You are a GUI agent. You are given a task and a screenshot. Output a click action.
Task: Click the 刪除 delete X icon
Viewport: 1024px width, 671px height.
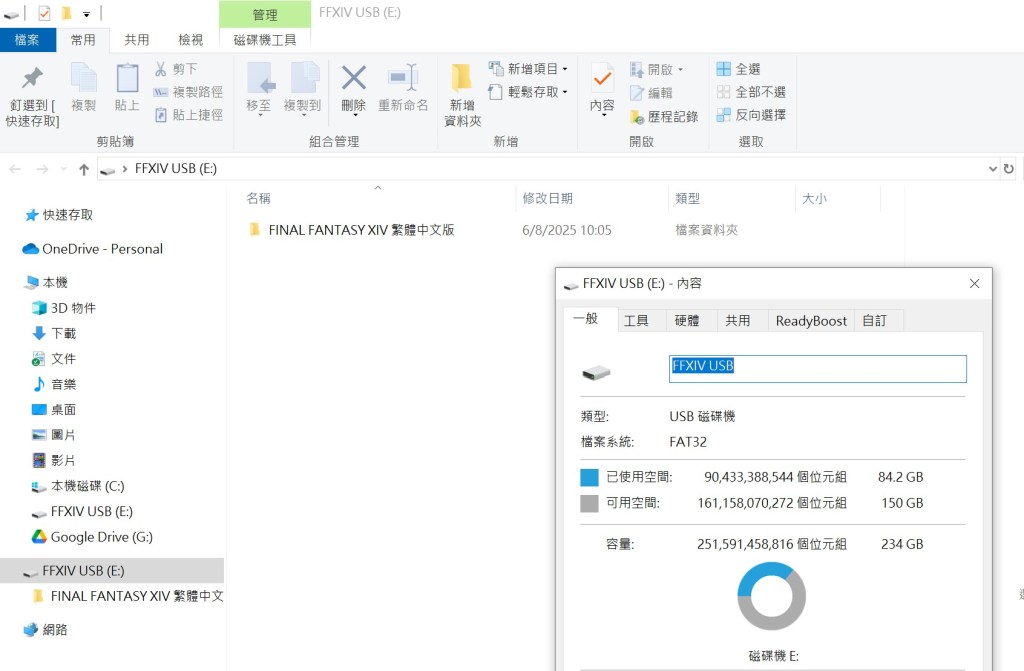pos(353,79)
